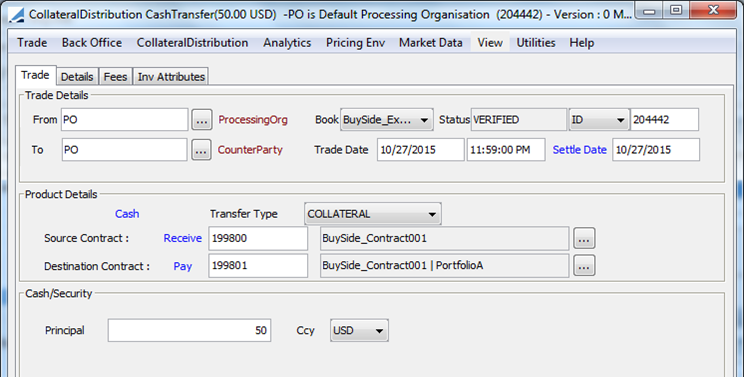Click the Destination Contract label
This screenshot has width=744, height=377.
97,266
